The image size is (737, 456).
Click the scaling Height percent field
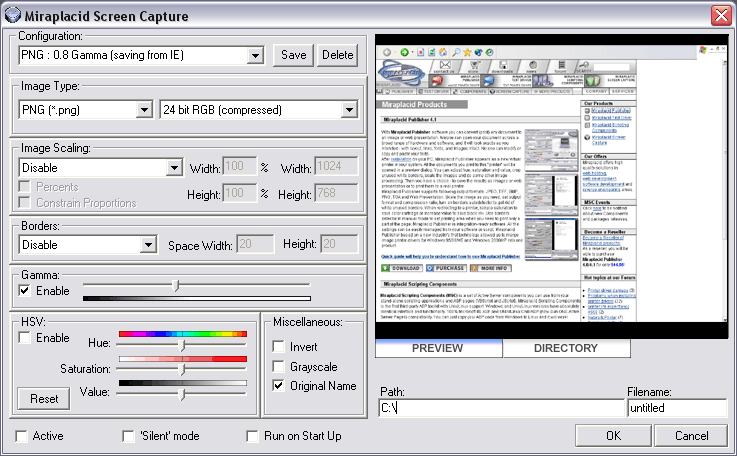(x=240, y=193)
